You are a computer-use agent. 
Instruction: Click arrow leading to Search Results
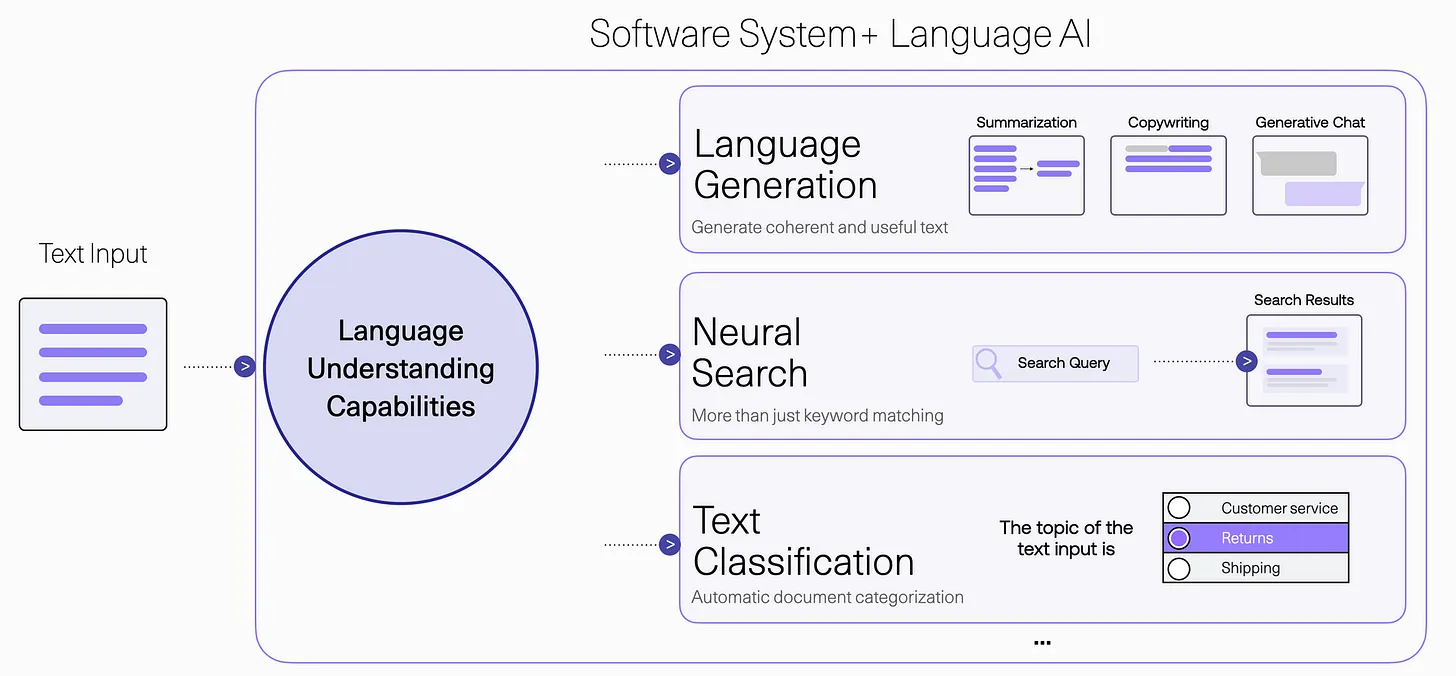pos(1246,361)
